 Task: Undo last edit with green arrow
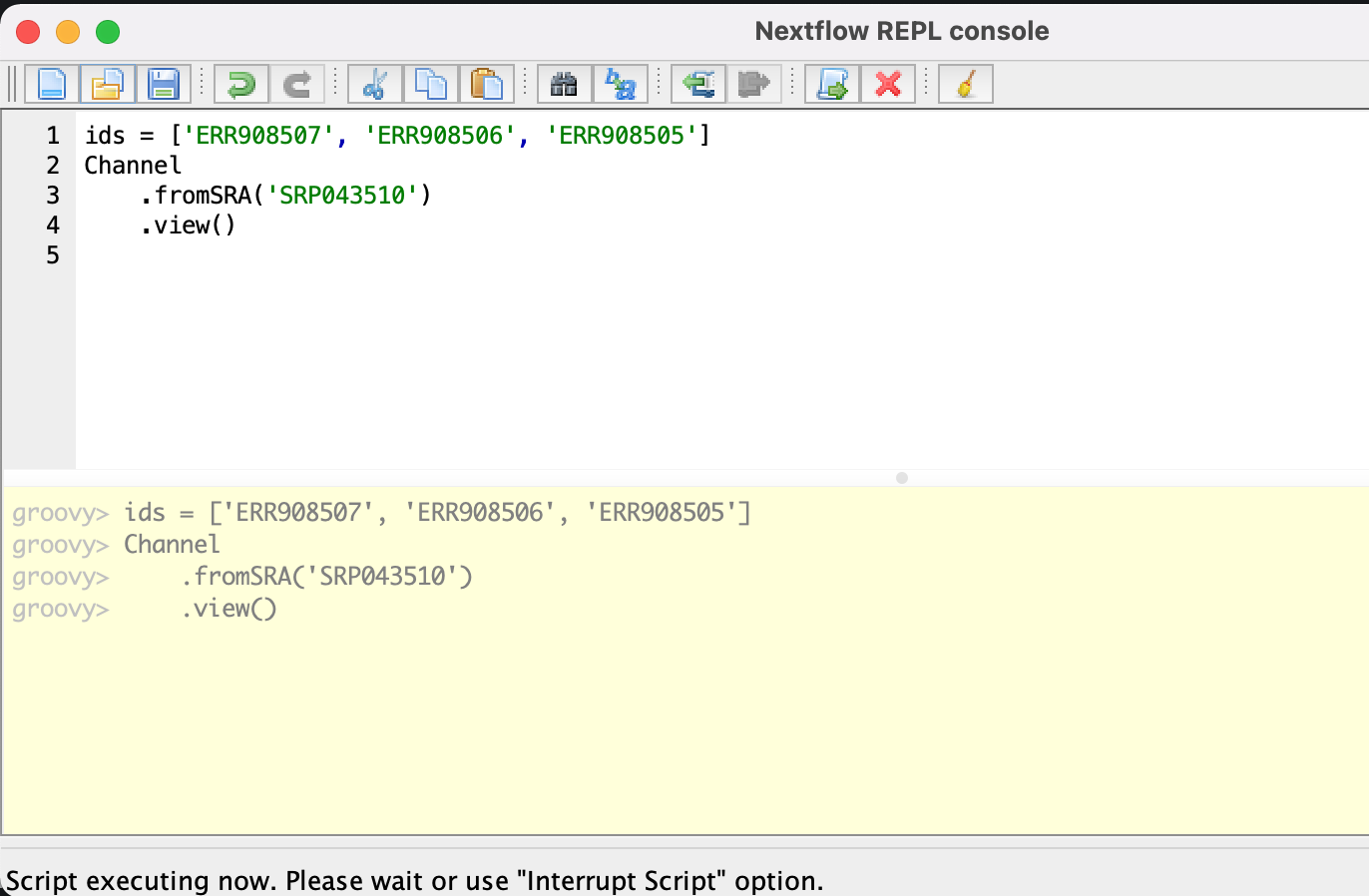click(x=240, y=84)
